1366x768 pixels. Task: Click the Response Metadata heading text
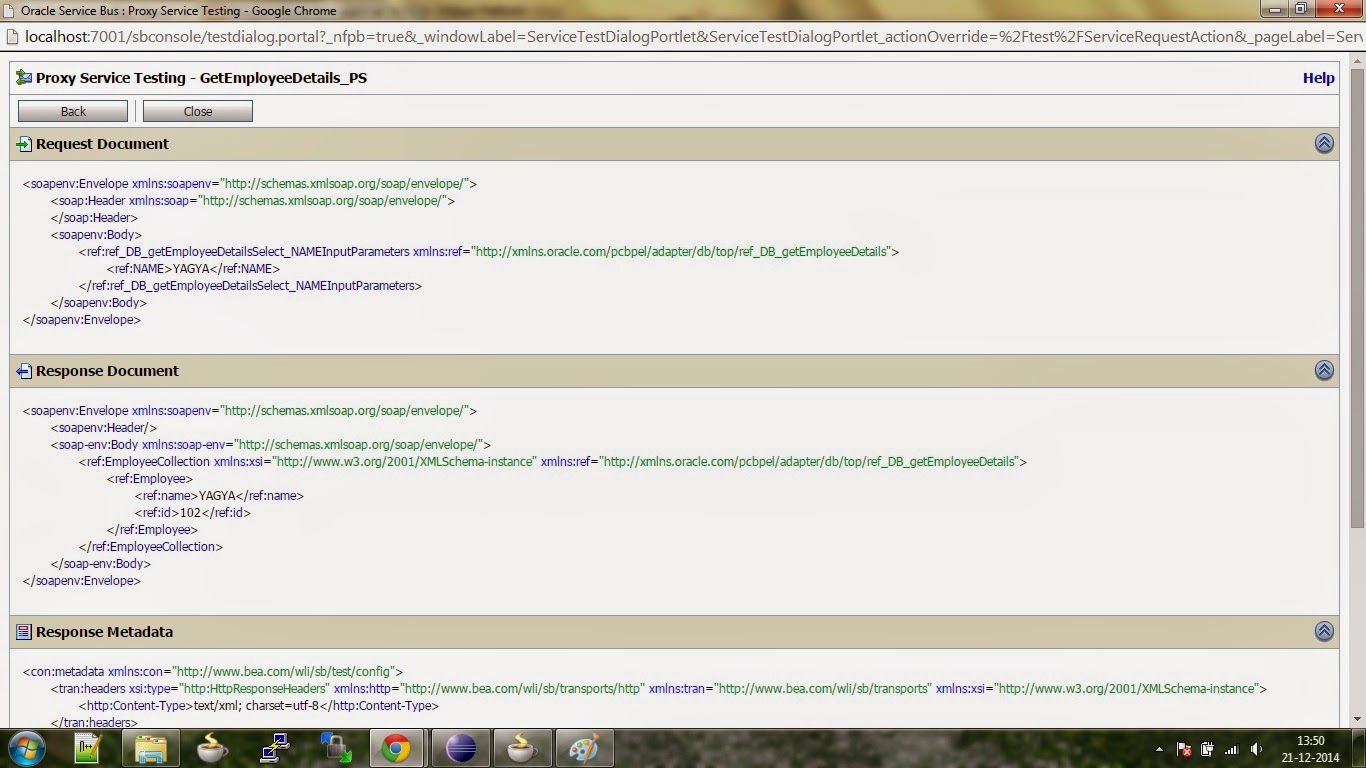(x=104, y=632)
